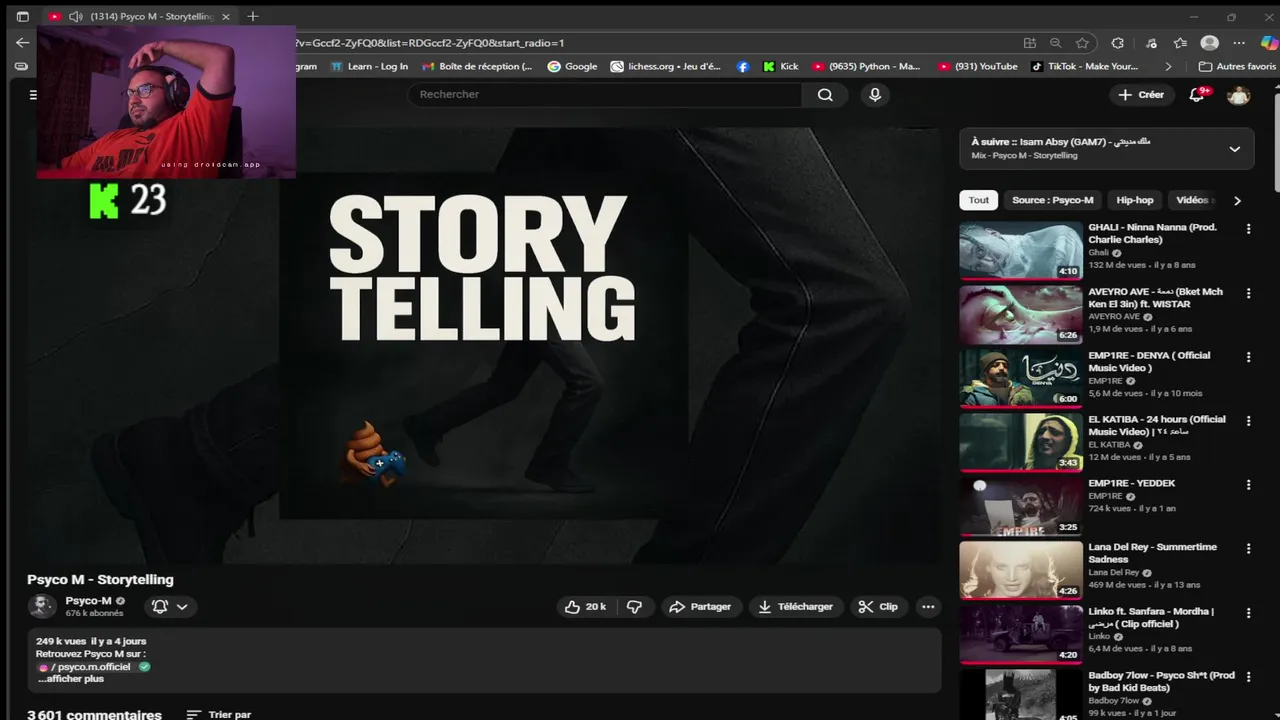Viewport: 1280px width, 720px height.
Task: Open Edge extensions puzzle icon
Action: [x=1117, y=43]
